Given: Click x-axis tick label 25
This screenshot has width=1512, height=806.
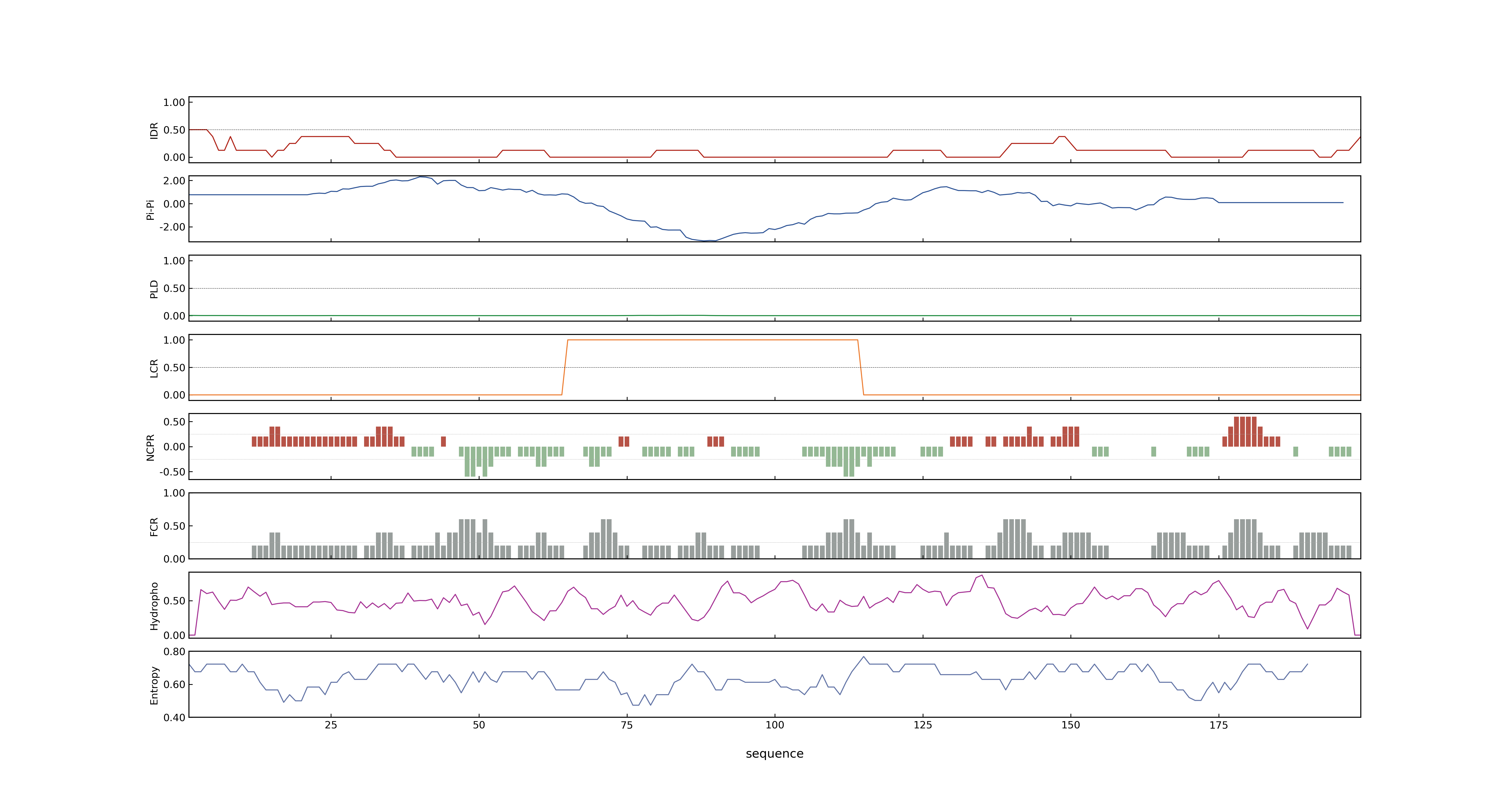Looking at the screenshot, I should click(x=331, y=726).
